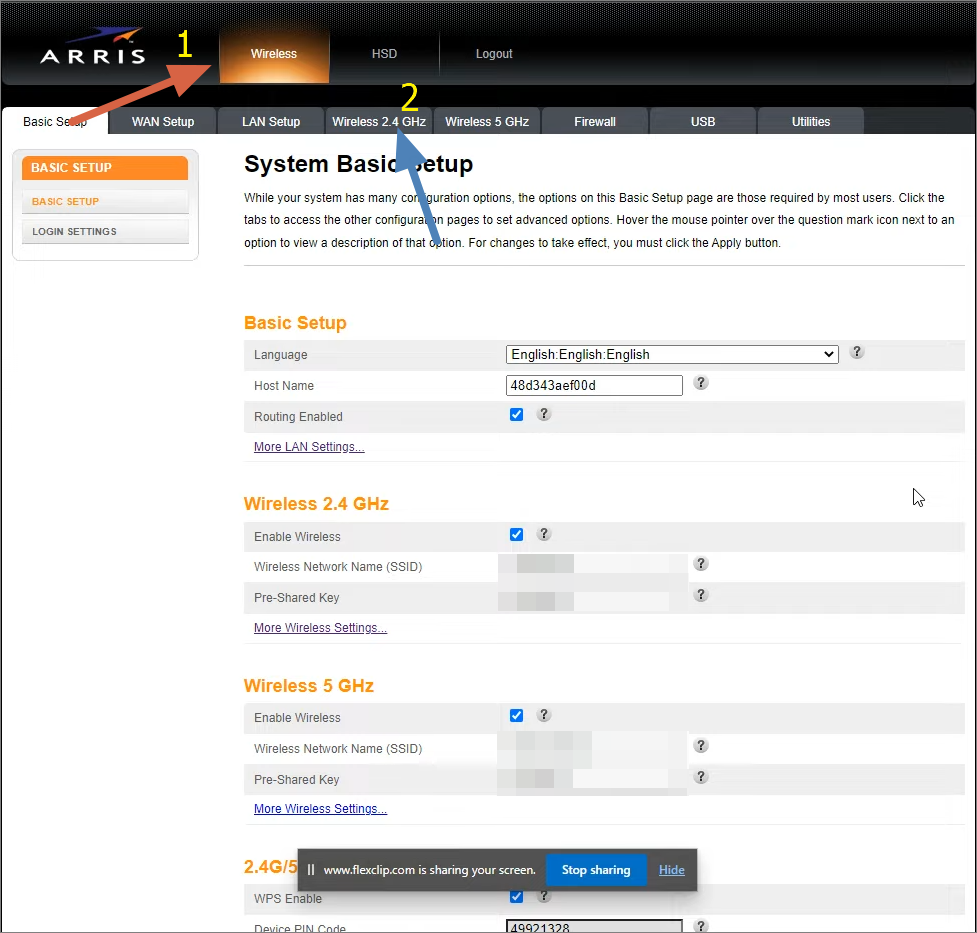The height and width of the screenshot is (933, 977).
Task: Click help icon beside 5 GHz Enable Wireless
Action: (544, 715)
